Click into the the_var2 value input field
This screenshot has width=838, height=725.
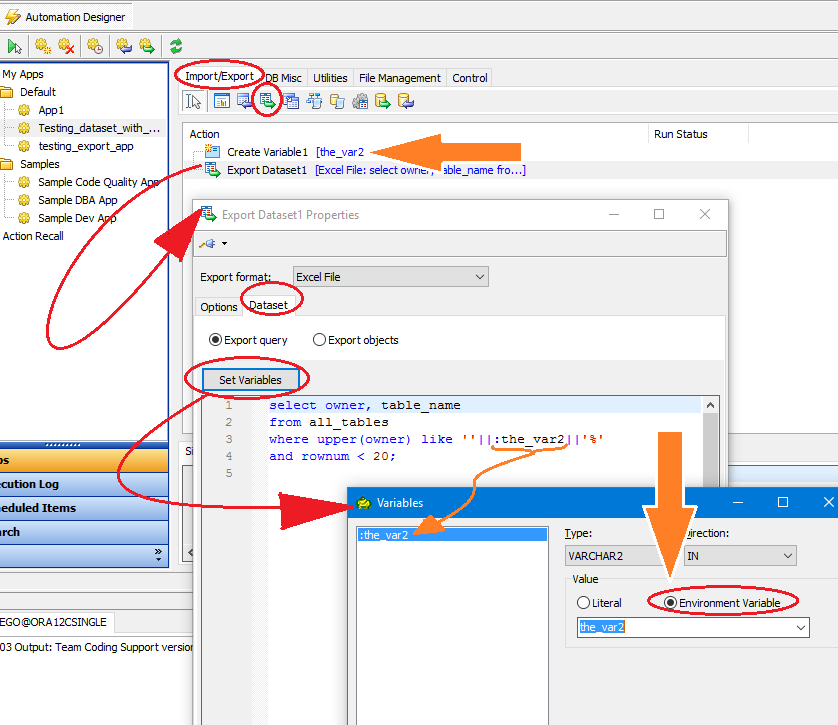[x=685, y=627]
